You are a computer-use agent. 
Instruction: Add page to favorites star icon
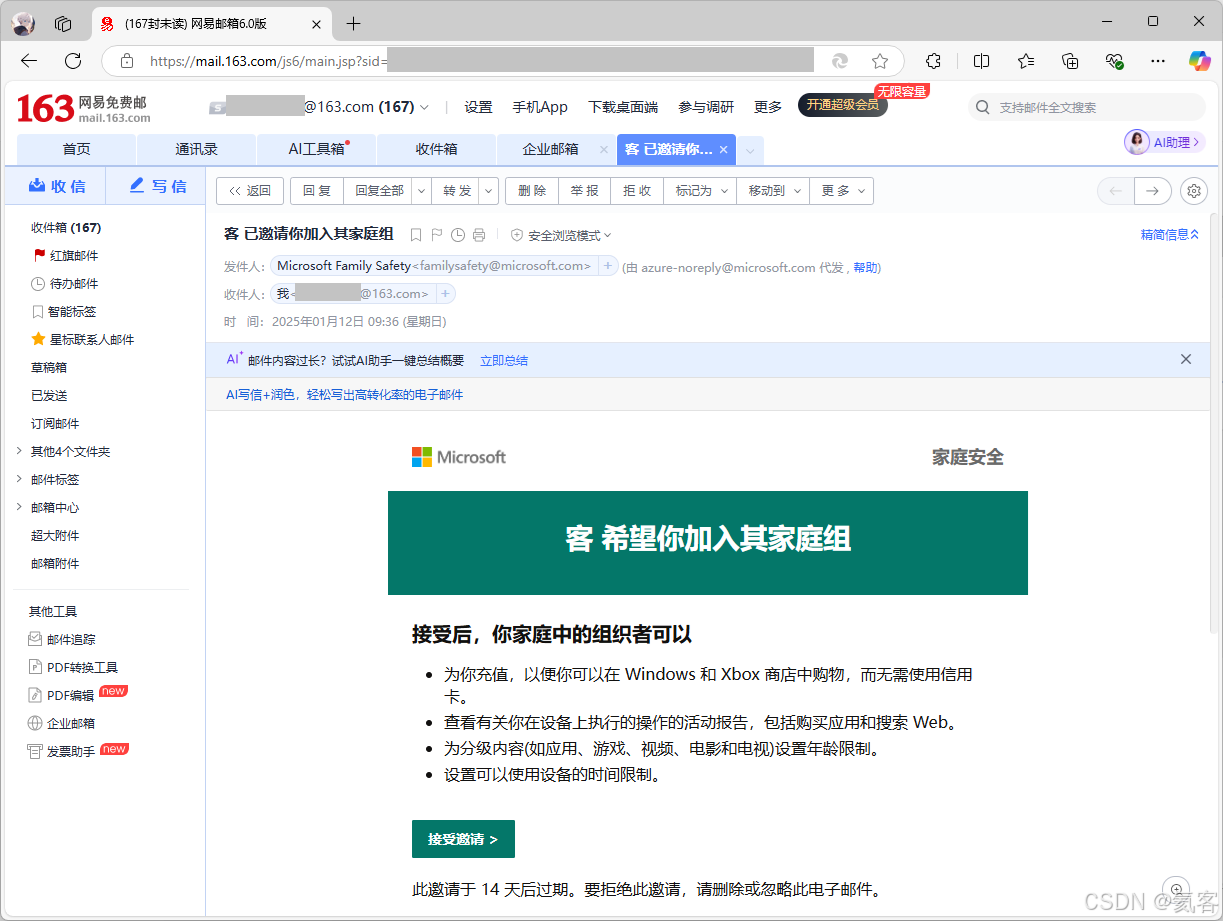(x=880, y=61)
